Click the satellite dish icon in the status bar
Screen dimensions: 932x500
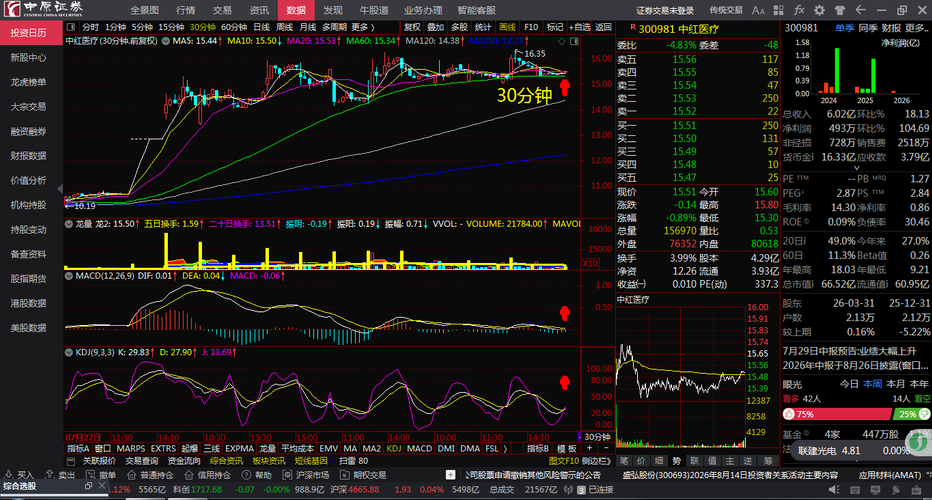click(896, 490)
